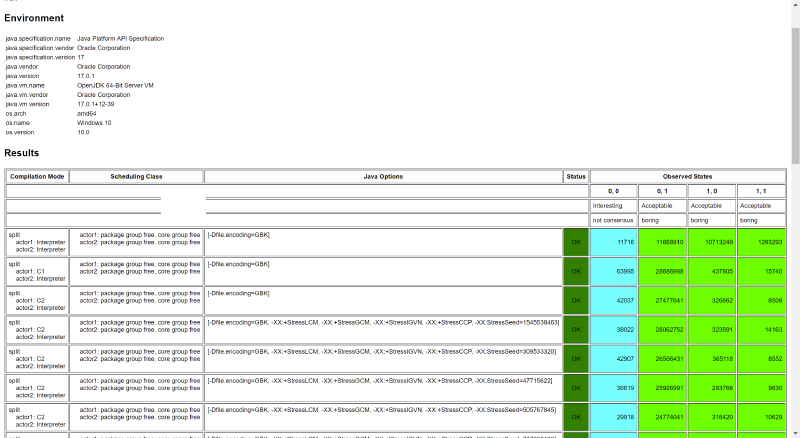Click the scrollbar down arrow
Screen dimensions: 800x438
coord(794,433)
